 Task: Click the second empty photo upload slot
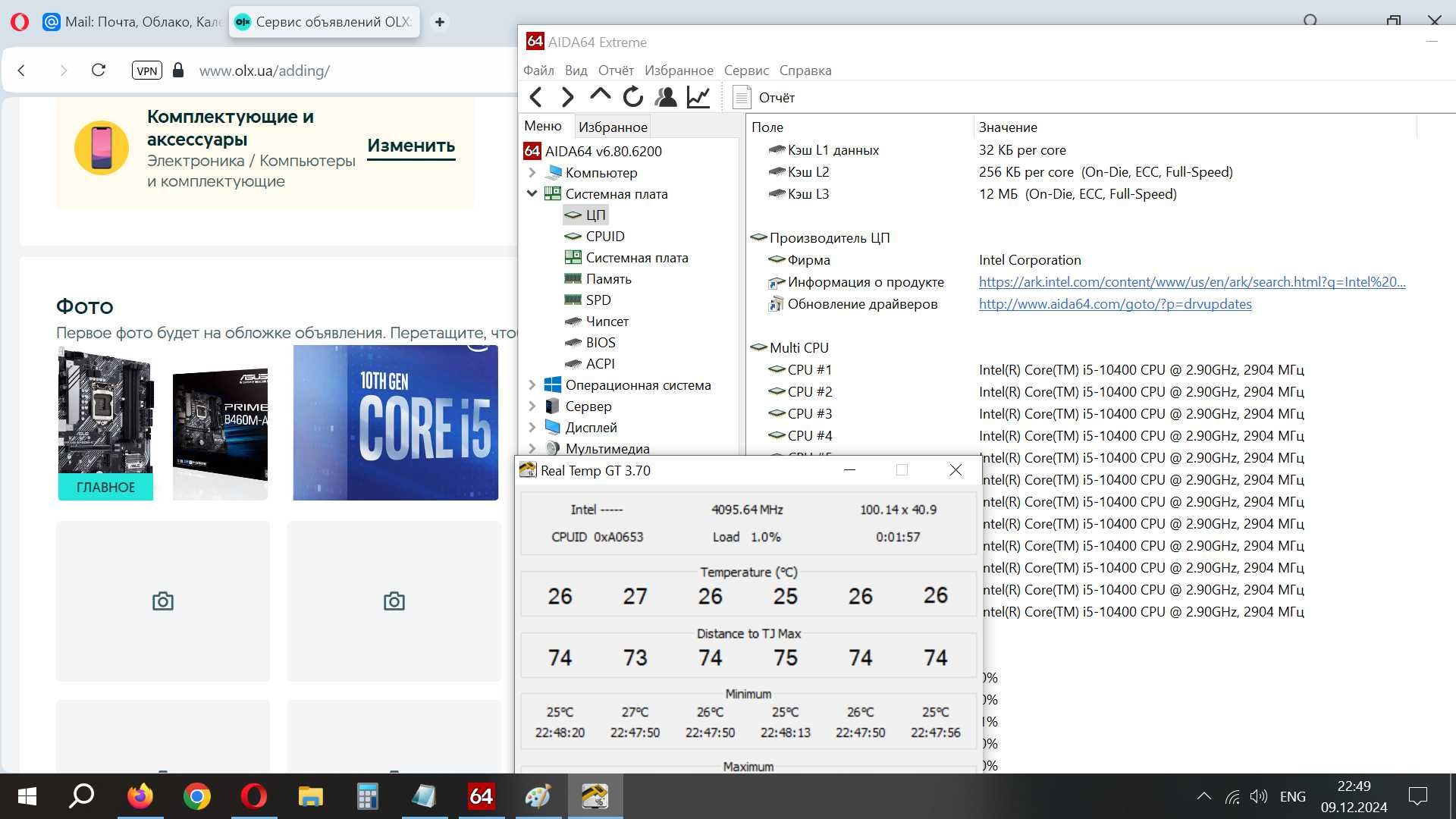click(394, 601)
